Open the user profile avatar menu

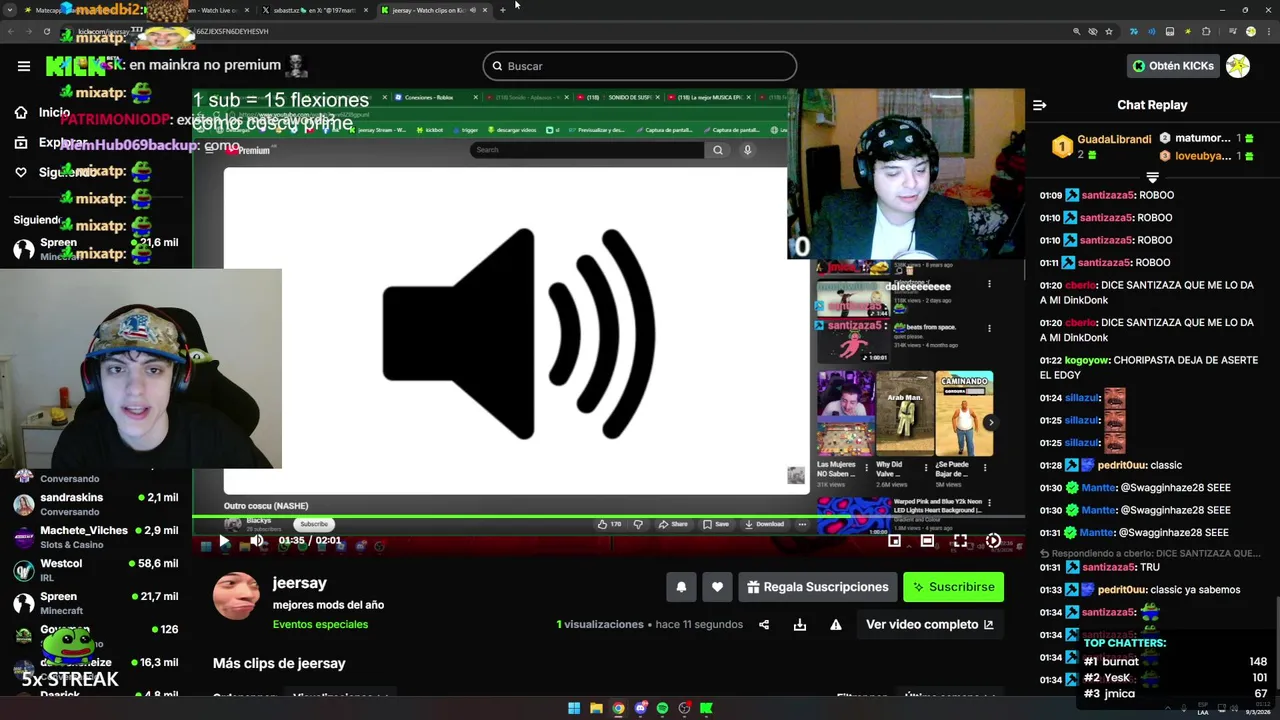click(1238, 66)
